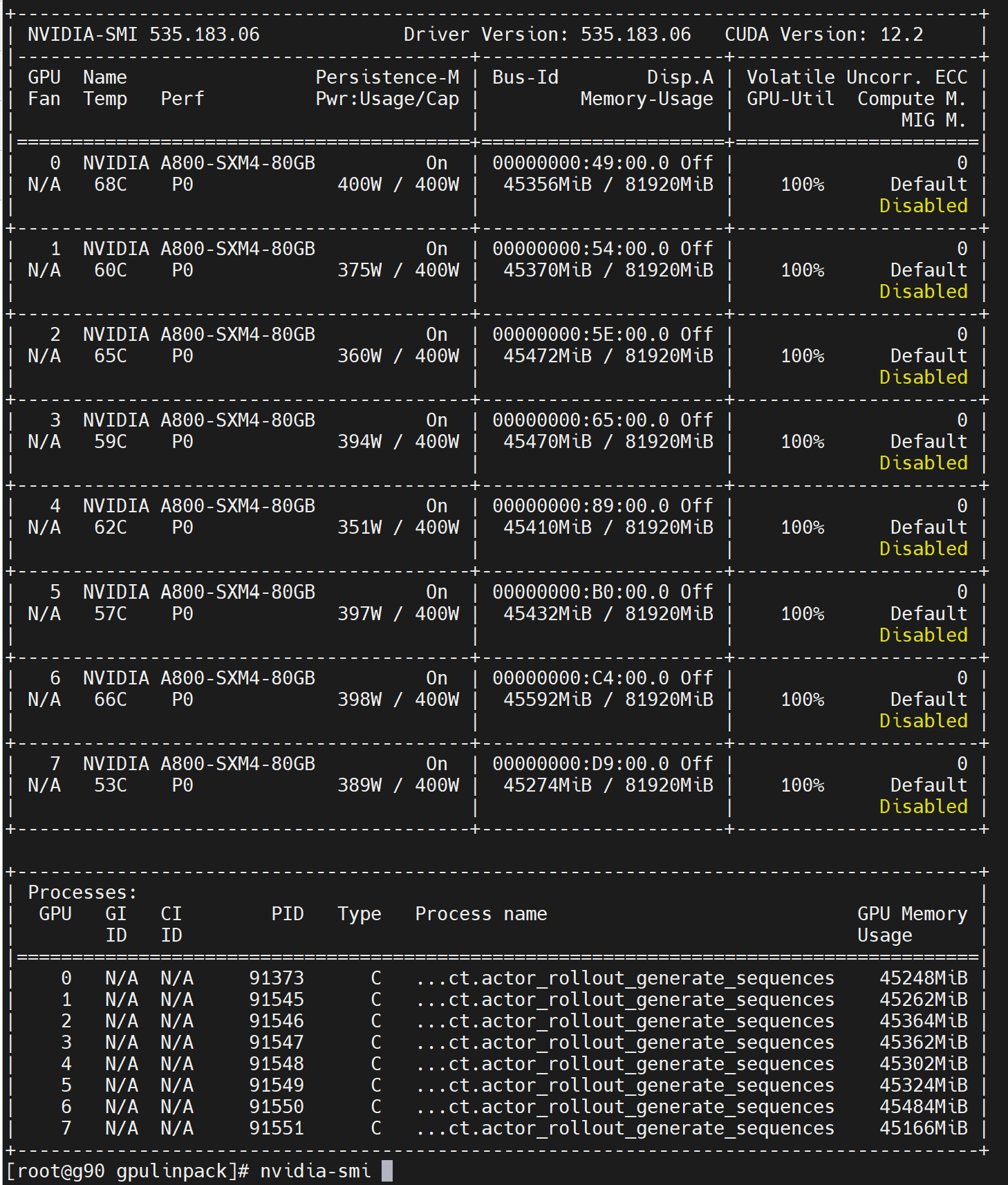Click the 45364MiB process memory value
The width and height of the screenshot is (1008, 1185).
(923, 1021)
